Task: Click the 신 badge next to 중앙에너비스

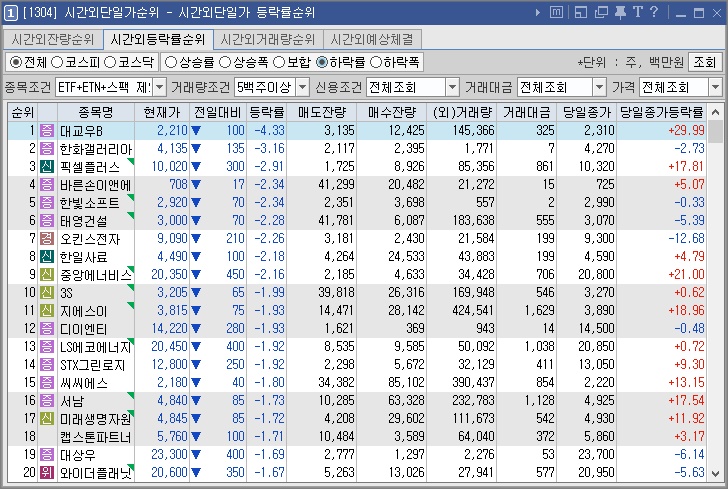Action: coord(47,274)
